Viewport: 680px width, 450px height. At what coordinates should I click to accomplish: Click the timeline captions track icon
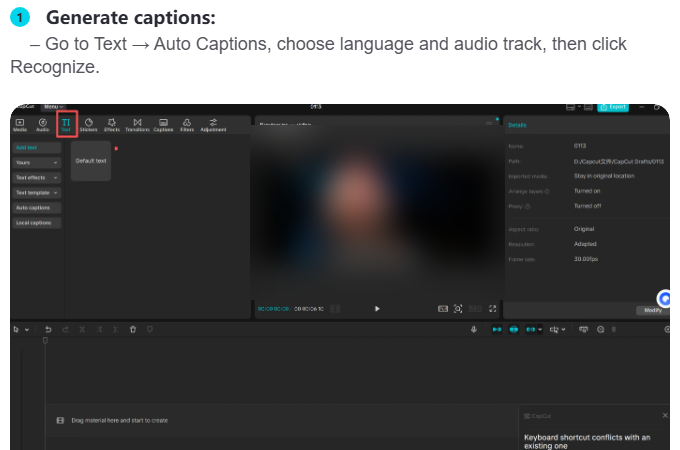pyautogui.click(x=583, y=329)
